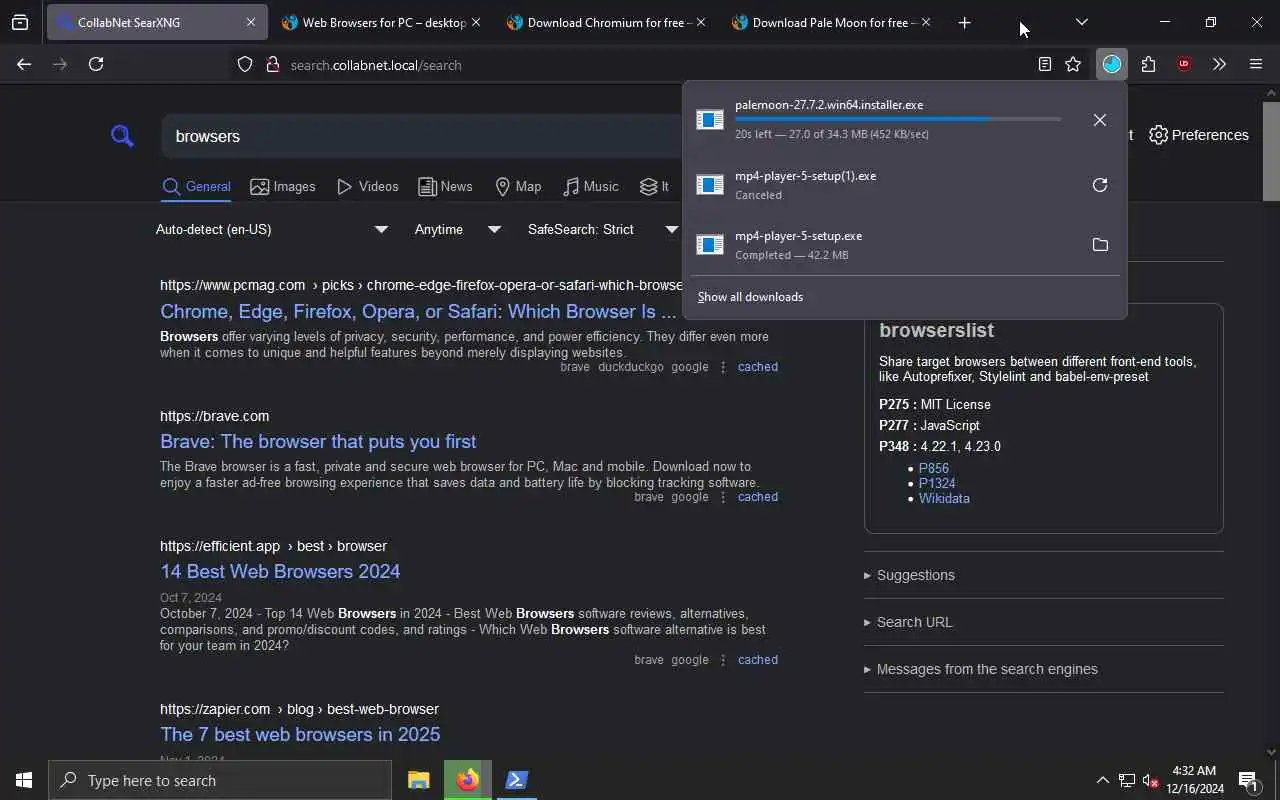The image size is (1280, 800).
Task: Select the Music search category
Action: click(x=591, y=187)
